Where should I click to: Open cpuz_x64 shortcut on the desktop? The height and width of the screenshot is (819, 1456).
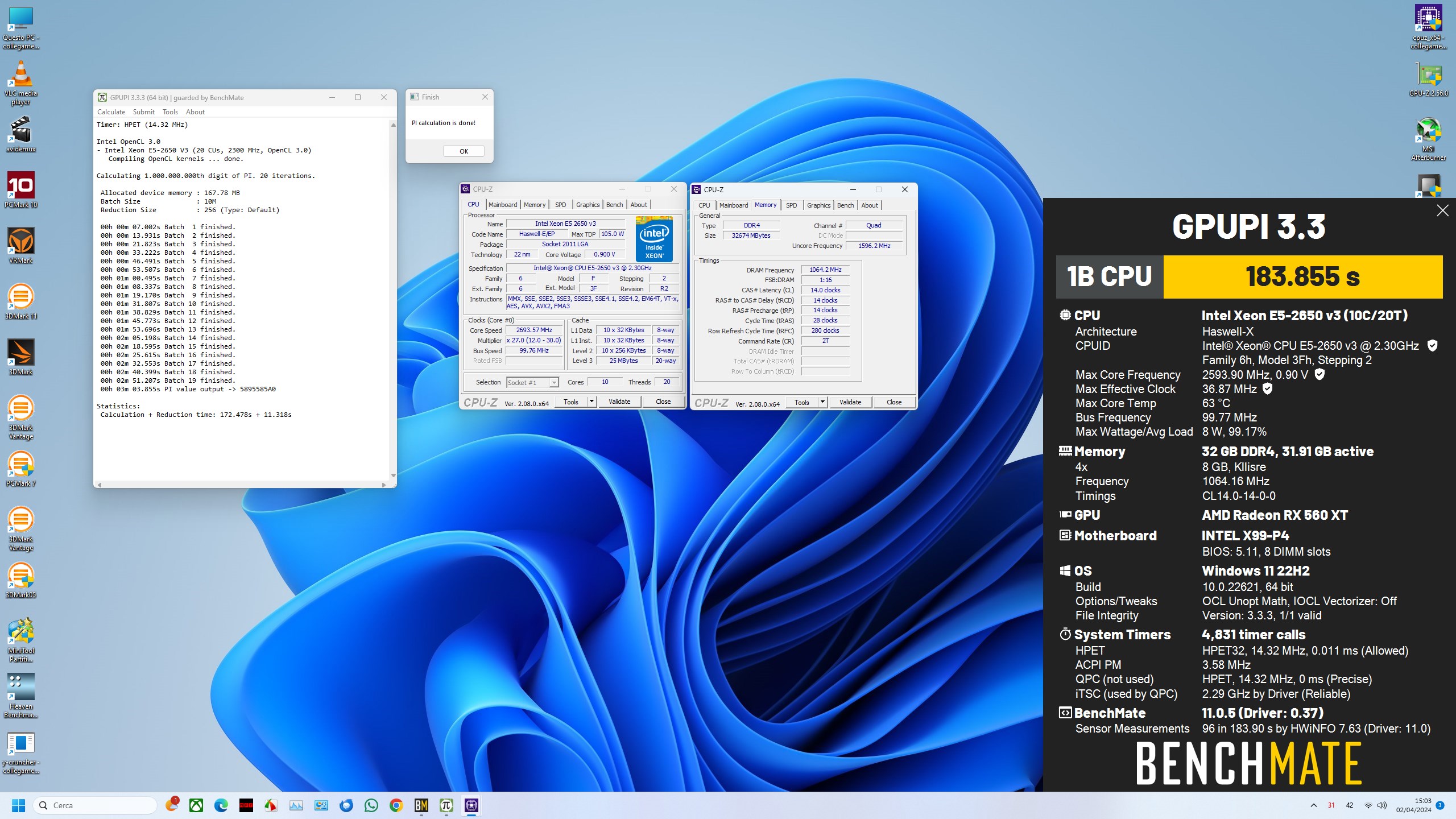tap(1428, 27)
